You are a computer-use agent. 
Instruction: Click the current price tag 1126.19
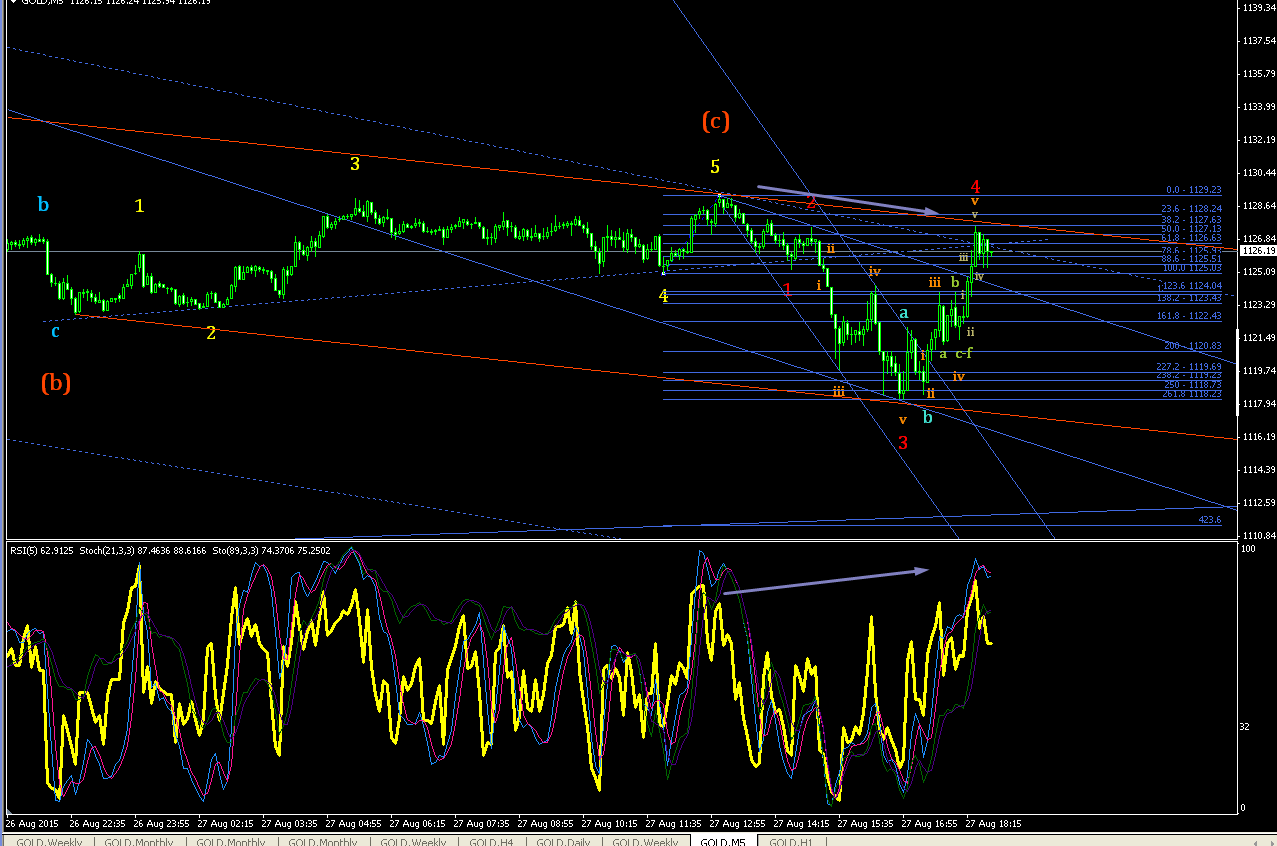pos(1257,251)
